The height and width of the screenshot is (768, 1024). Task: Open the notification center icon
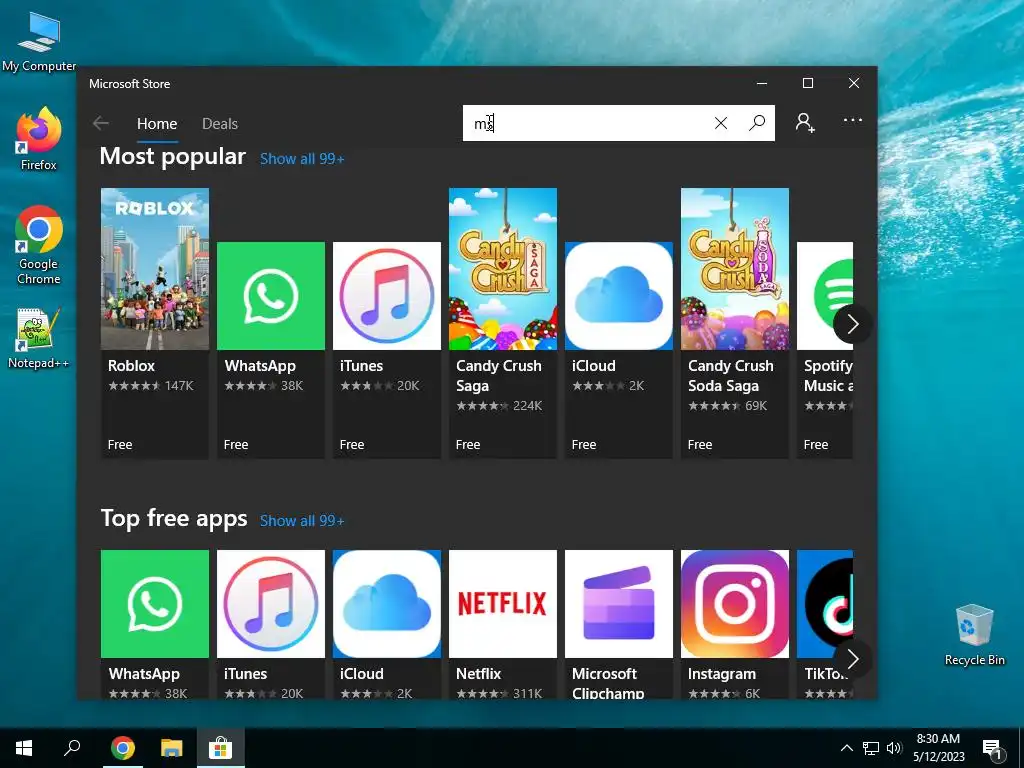992,750
